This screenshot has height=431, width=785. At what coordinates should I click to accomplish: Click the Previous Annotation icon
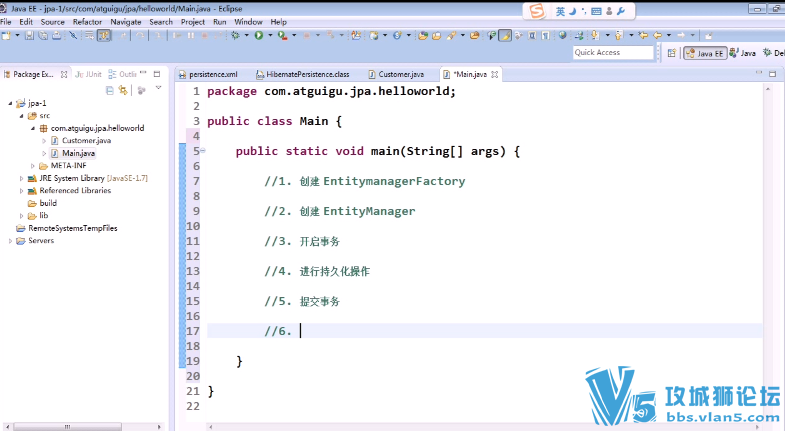pyautogui.click(x=619, y=36)
